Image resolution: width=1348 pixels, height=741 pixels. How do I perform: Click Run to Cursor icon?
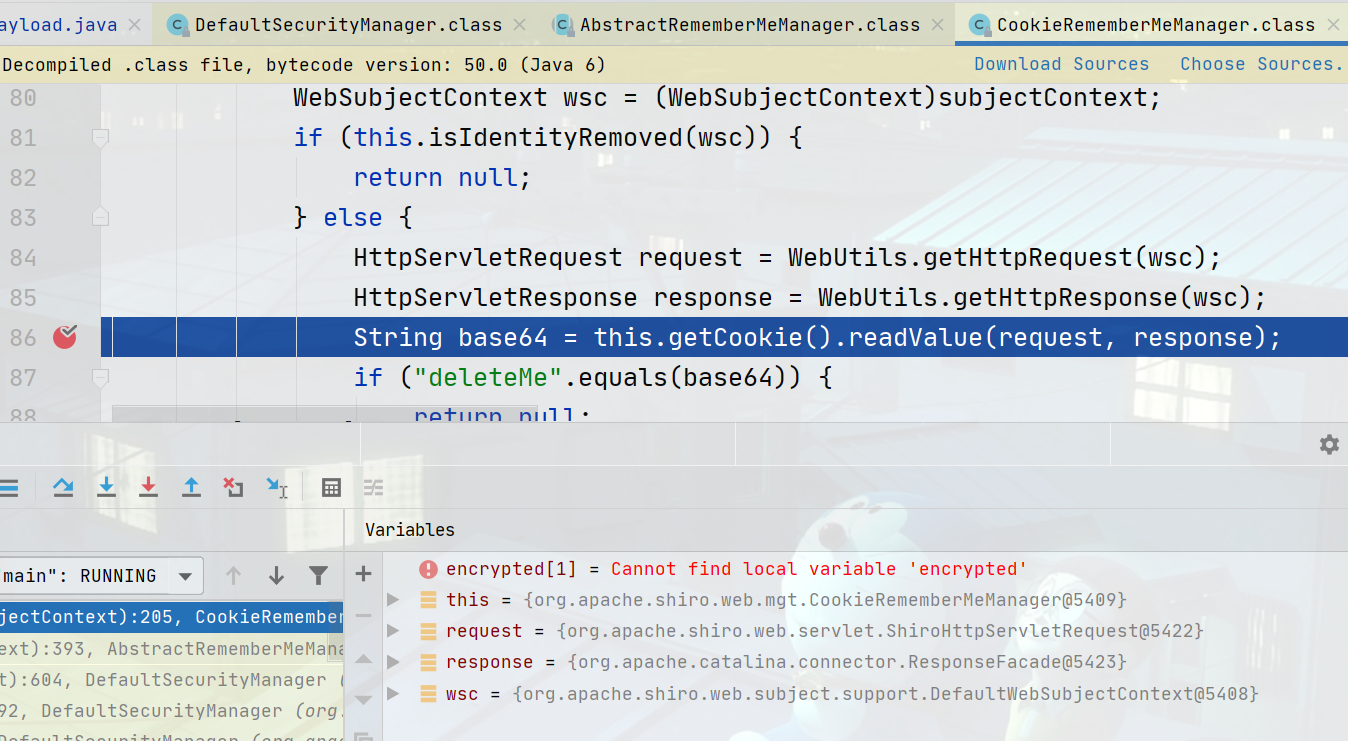(276, 487)
